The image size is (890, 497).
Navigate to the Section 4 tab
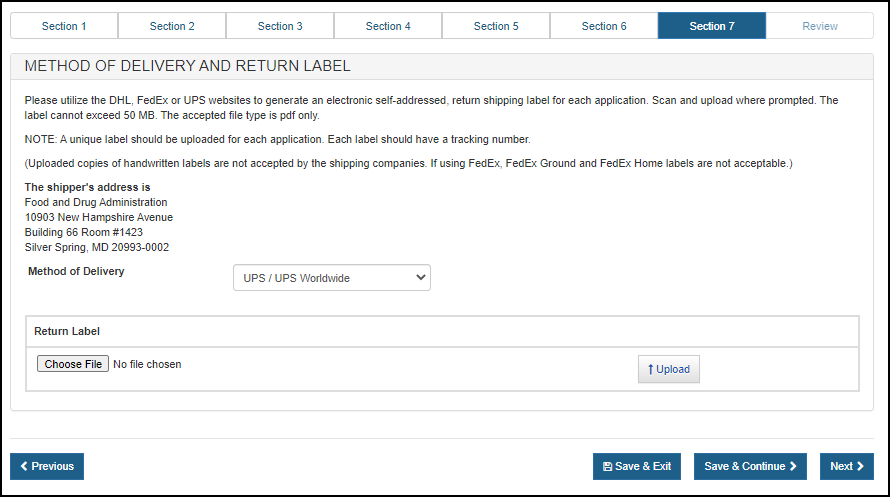pyautogui.click(x=388, y=26)
